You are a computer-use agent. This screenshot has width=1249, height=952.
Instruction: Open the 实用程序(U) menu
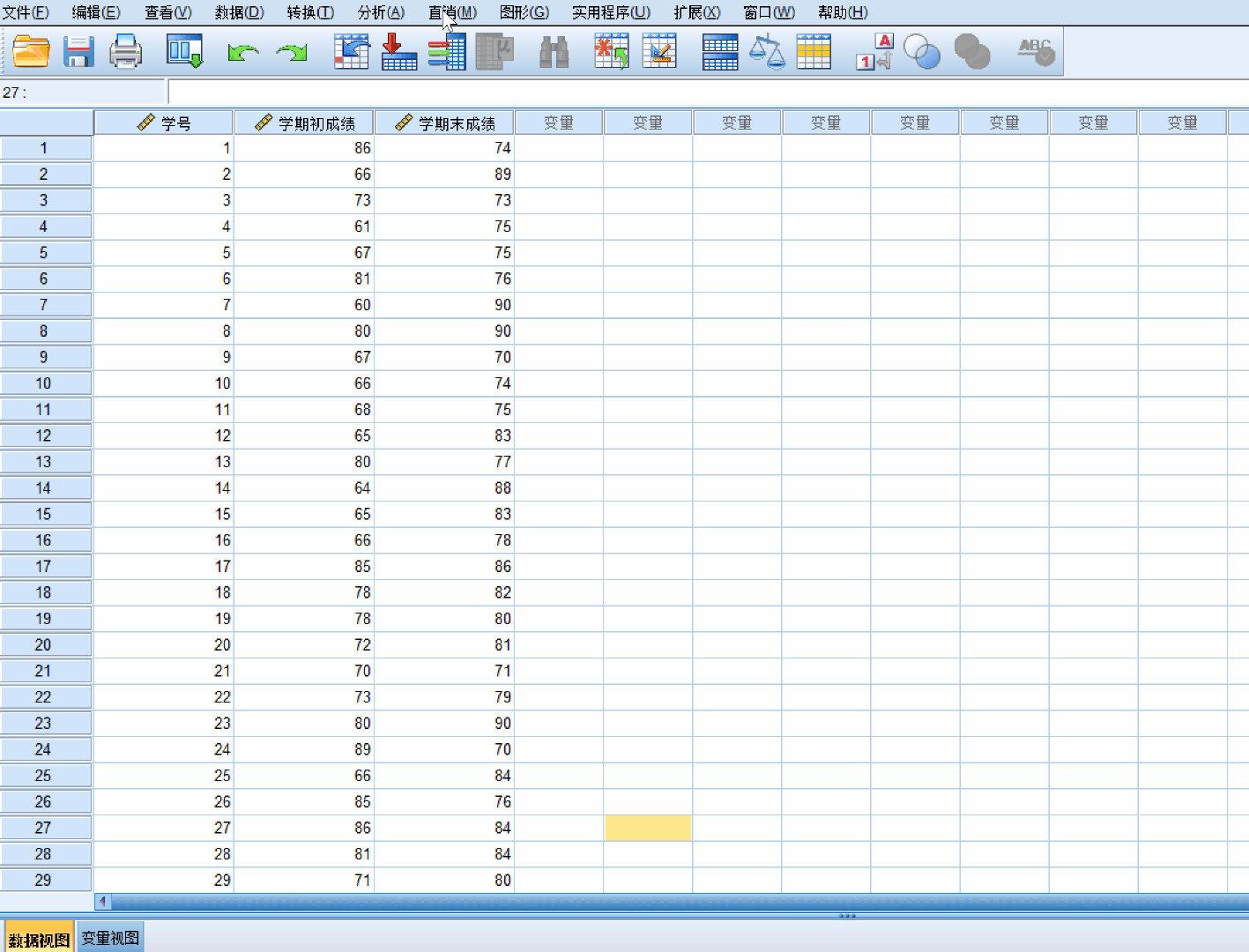click(611, 12)
